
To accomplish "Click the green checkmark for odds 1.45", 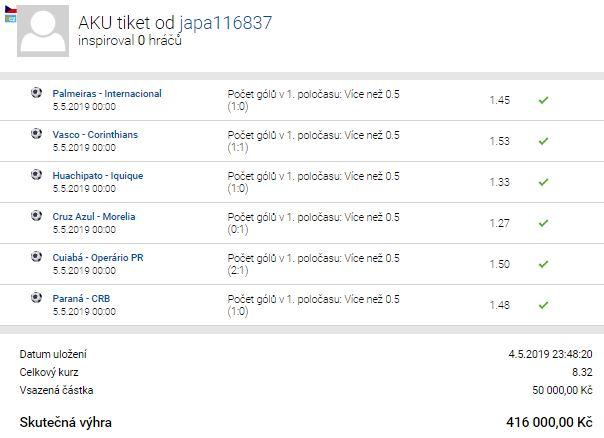I will pos(543,101).
